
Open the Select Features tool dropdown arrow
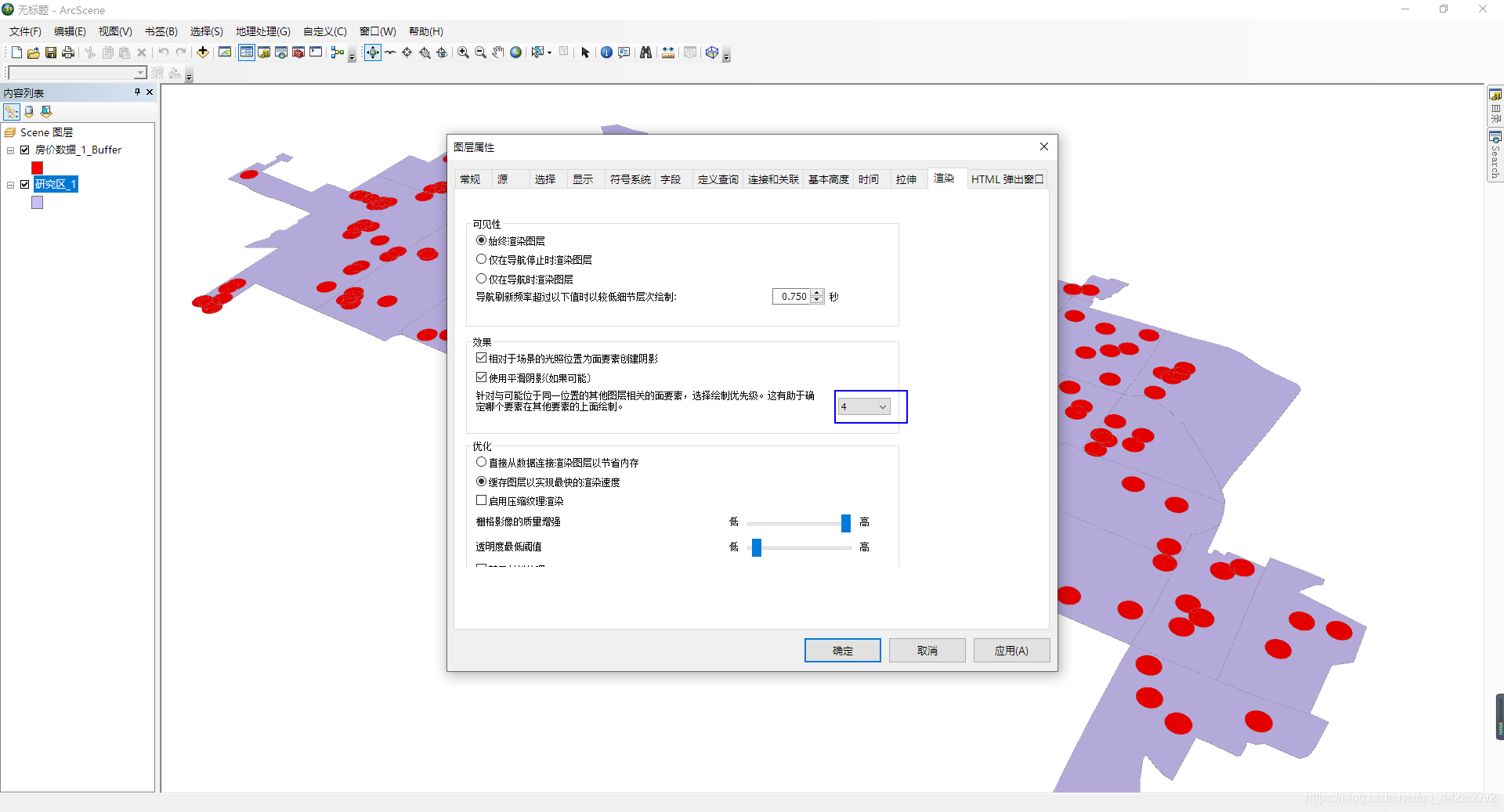550,52
